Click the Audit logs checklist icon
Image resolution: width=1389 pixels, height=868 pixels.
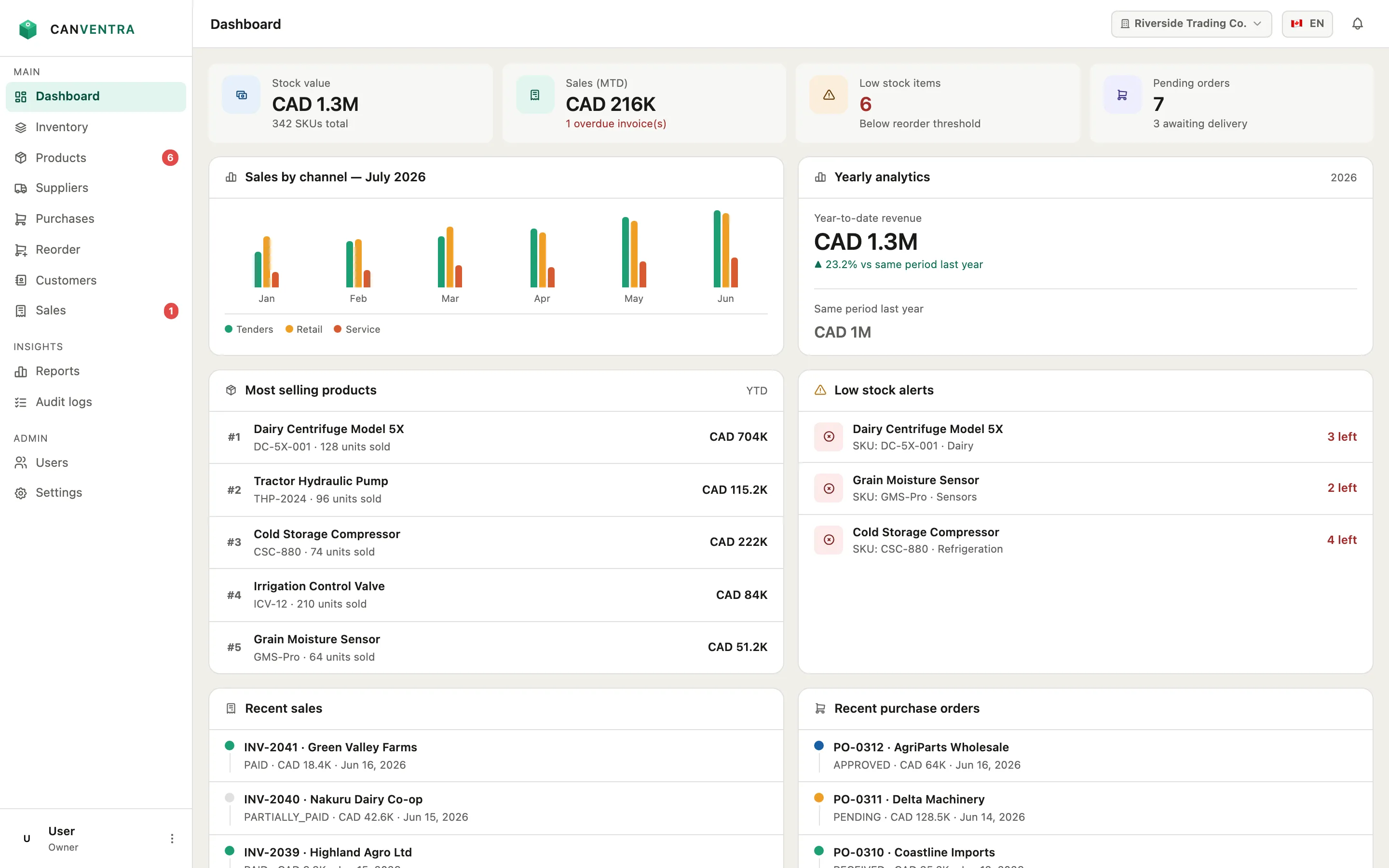[21, 403]
